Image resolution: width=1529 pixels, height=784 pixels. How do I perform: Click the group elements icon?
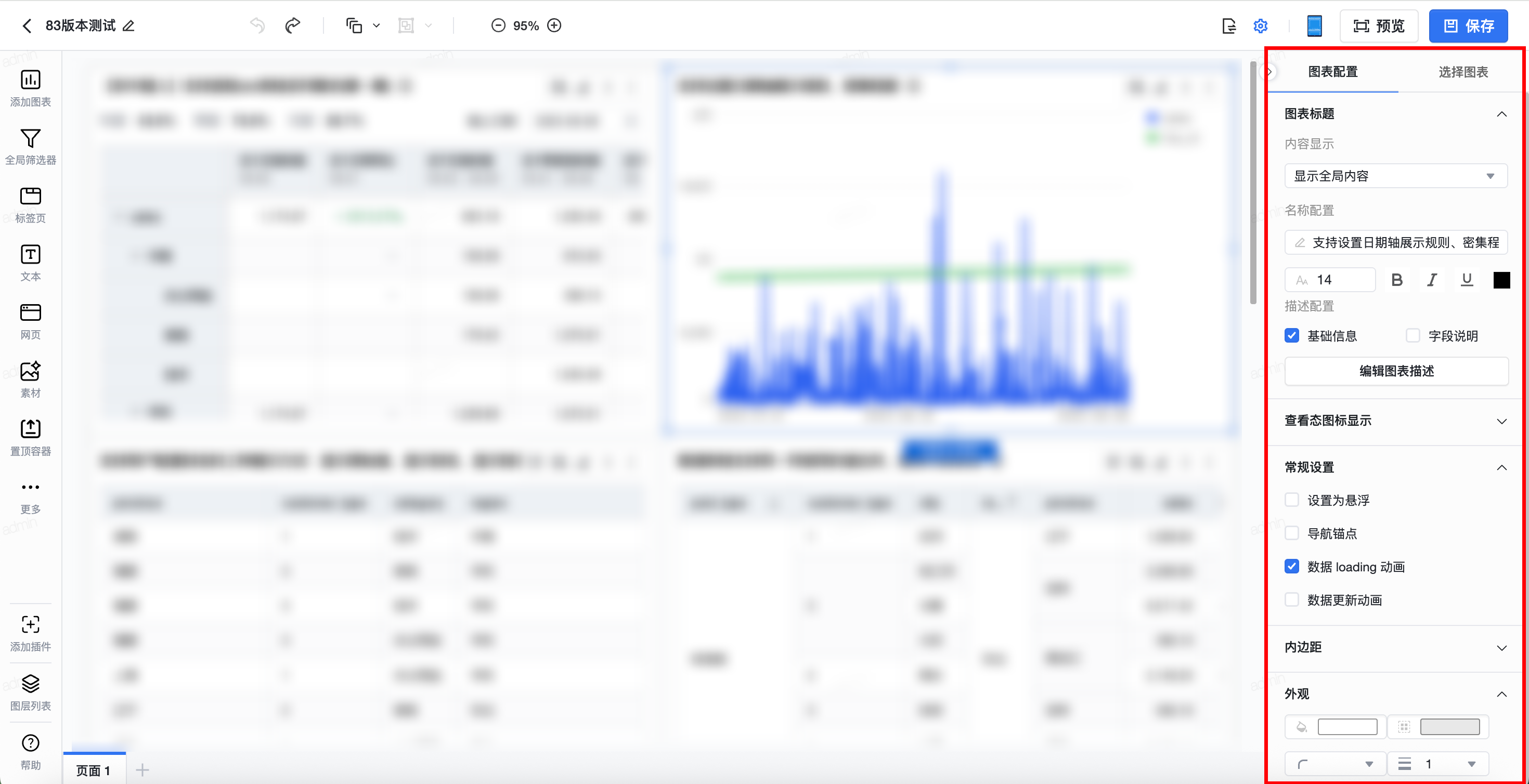(x=406, y=25)
